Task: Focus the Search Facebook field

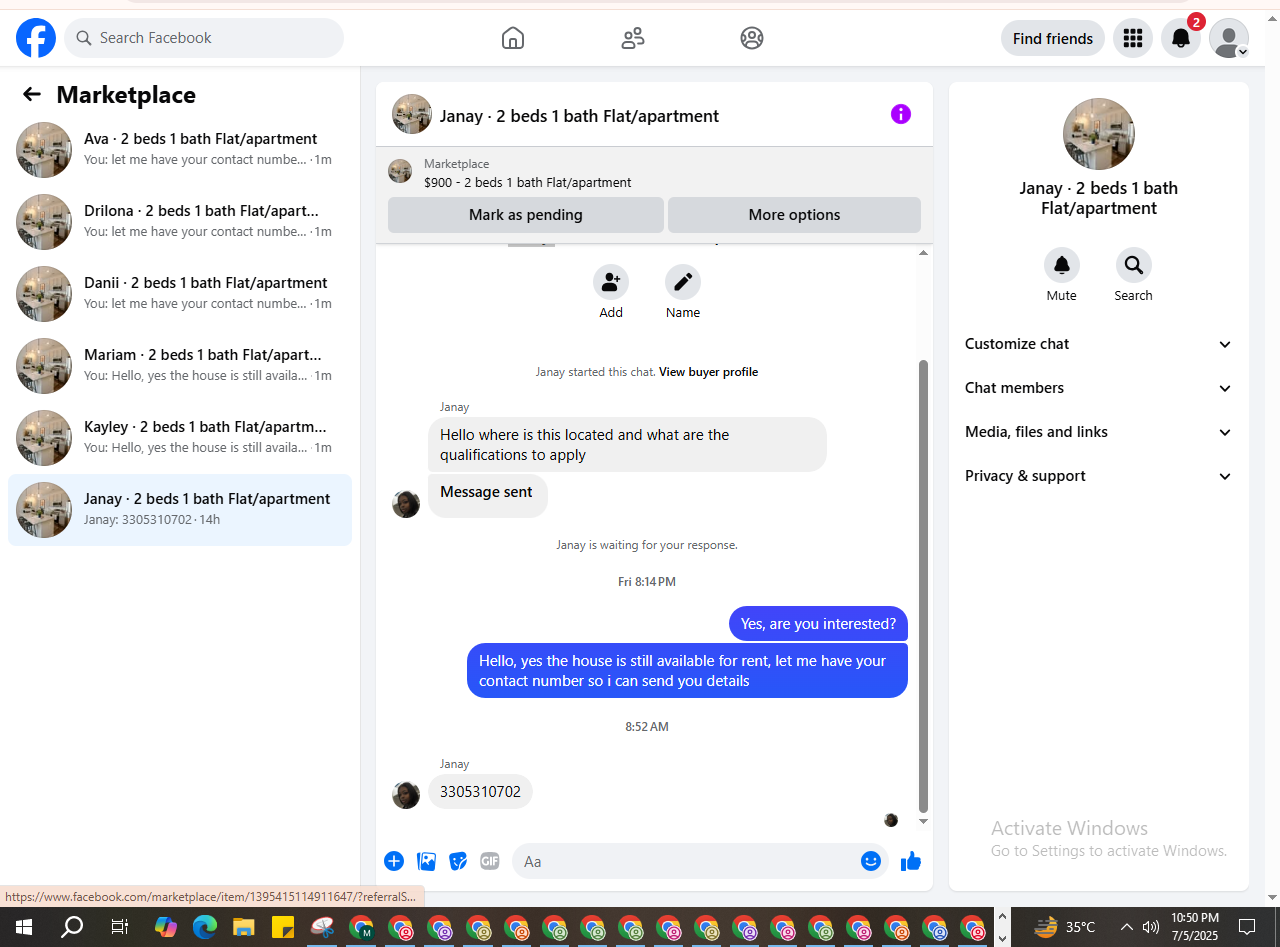Action: [204, 38]
